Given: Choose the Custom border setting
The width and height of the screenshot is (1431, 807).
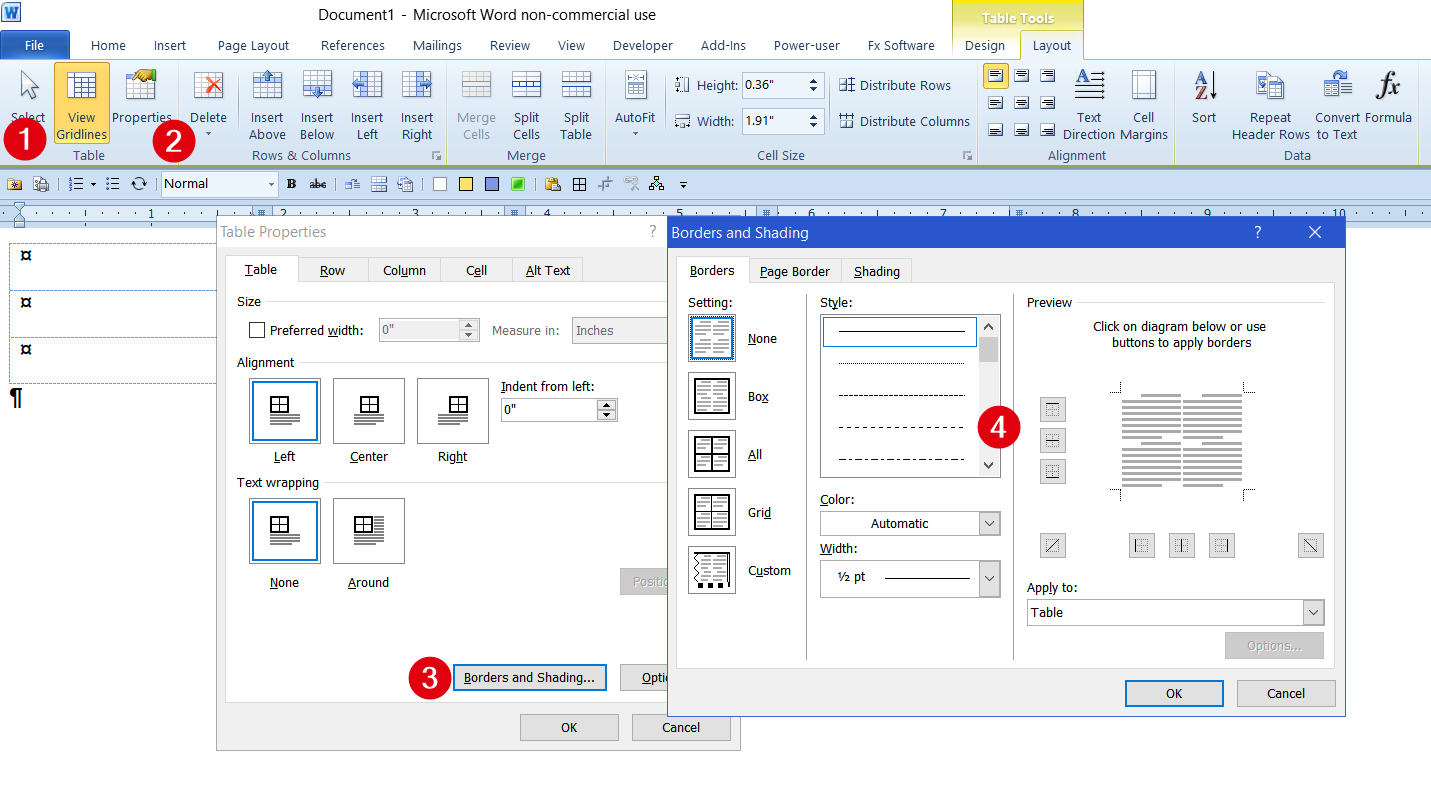Looking at the screenshot, I should point(712,570).
